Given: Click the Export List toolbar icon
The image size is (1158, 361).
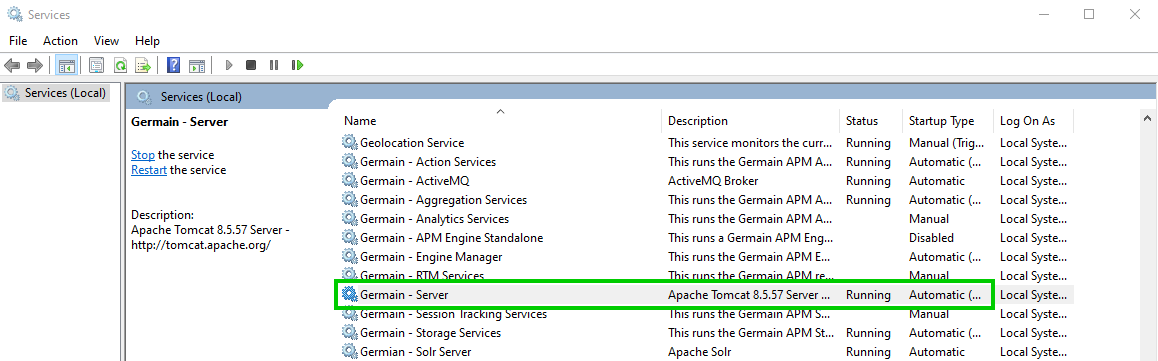Looking at the screenshot, I should click(143, 66).
